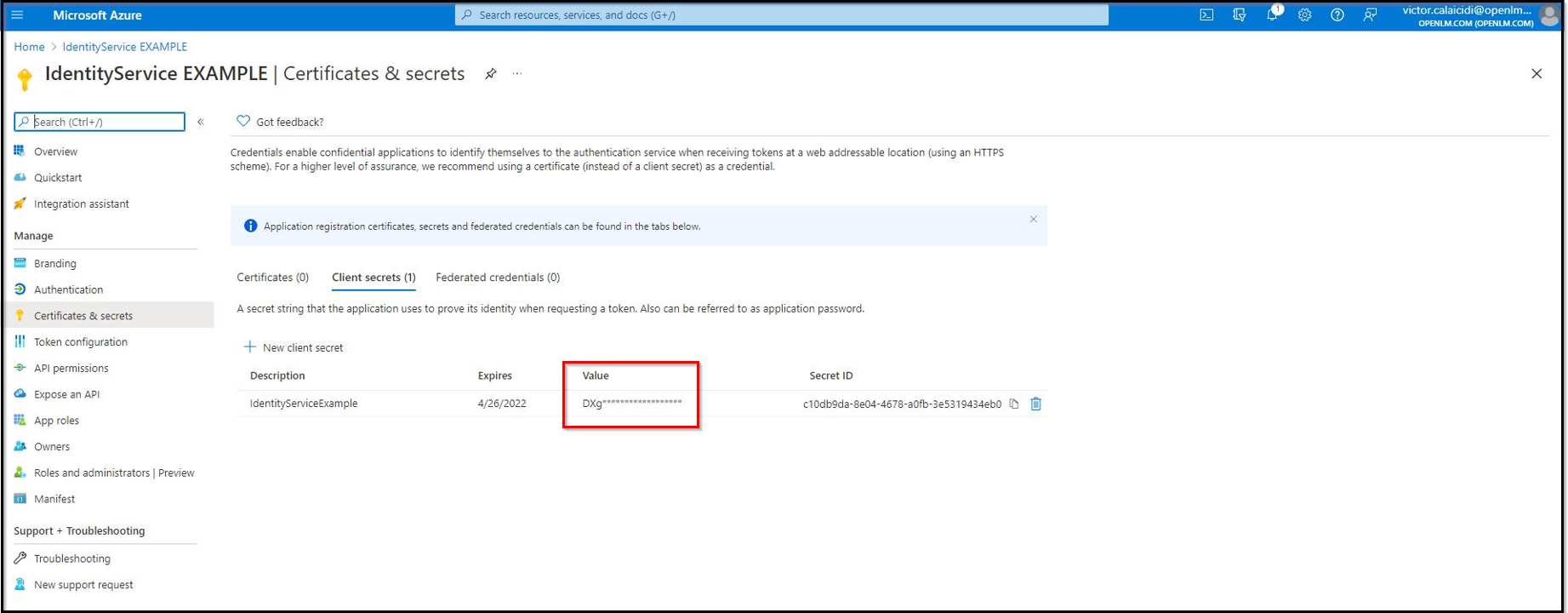Viewport: 1568px width, 613px height.
Task: Click New client secret
Action: (294, 347)
